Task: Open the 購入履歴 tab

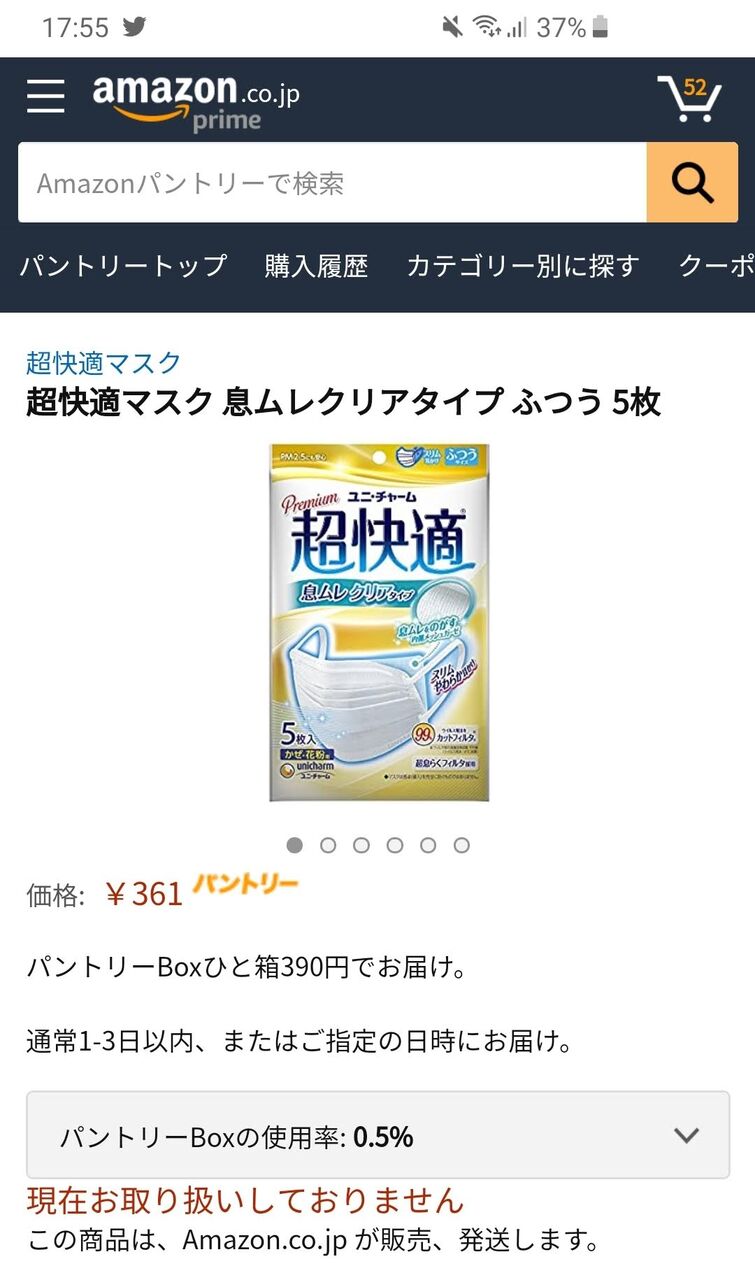Action: [316, 266]
